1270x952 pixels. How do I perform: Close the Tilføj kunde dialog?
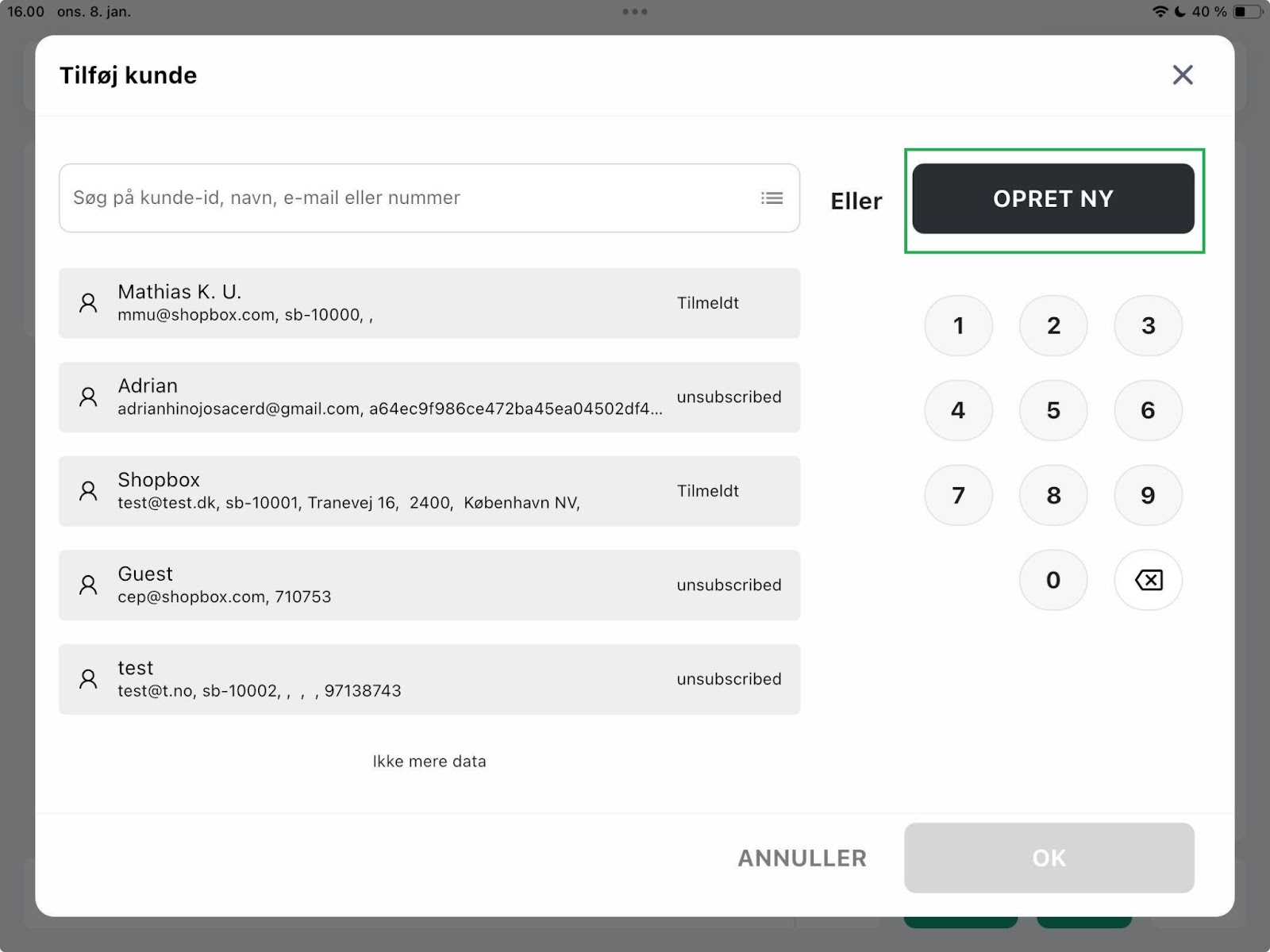[1183, 75]
